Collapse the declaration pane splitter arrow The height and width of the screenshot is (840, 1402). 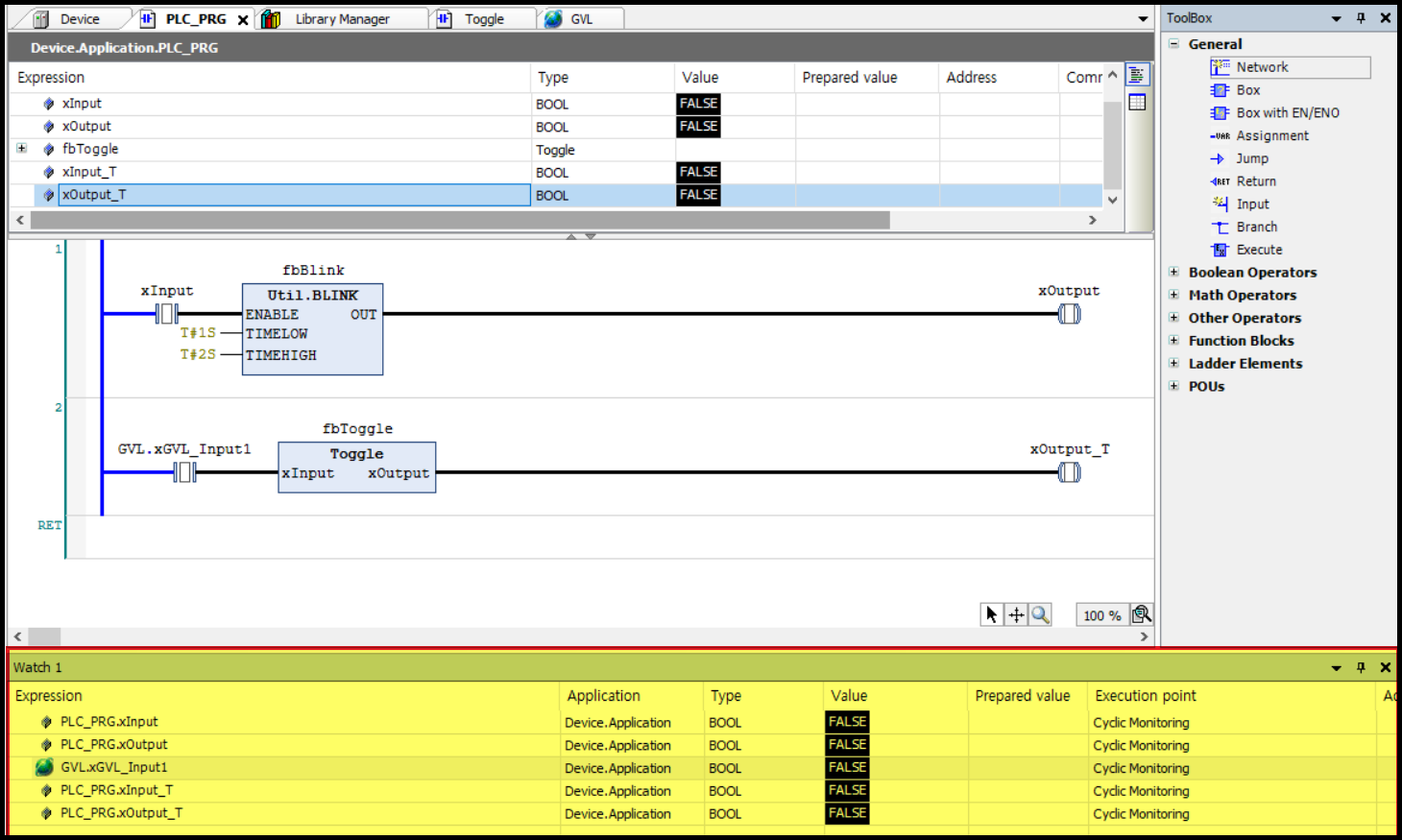click(571, 235)
